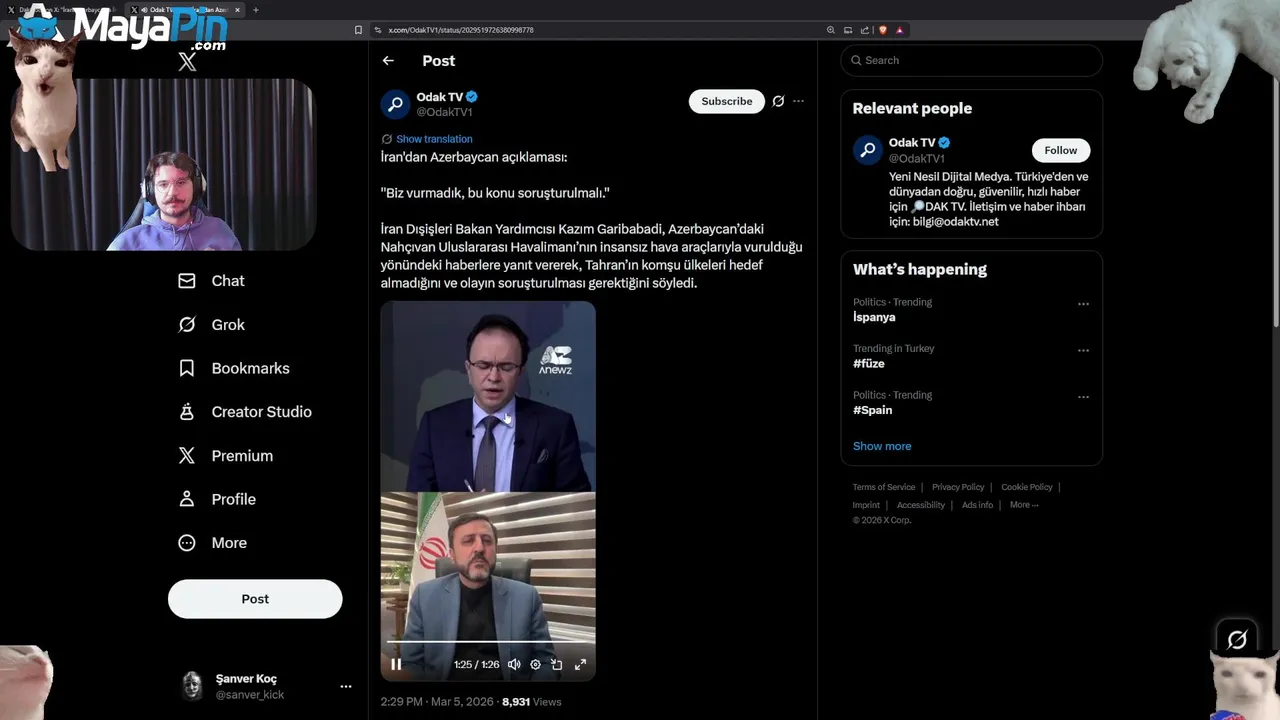The height and width of the screenshot is (720, 1280).
Task: Click Subscribe on Odak TV post
Action: coord(727,101)
